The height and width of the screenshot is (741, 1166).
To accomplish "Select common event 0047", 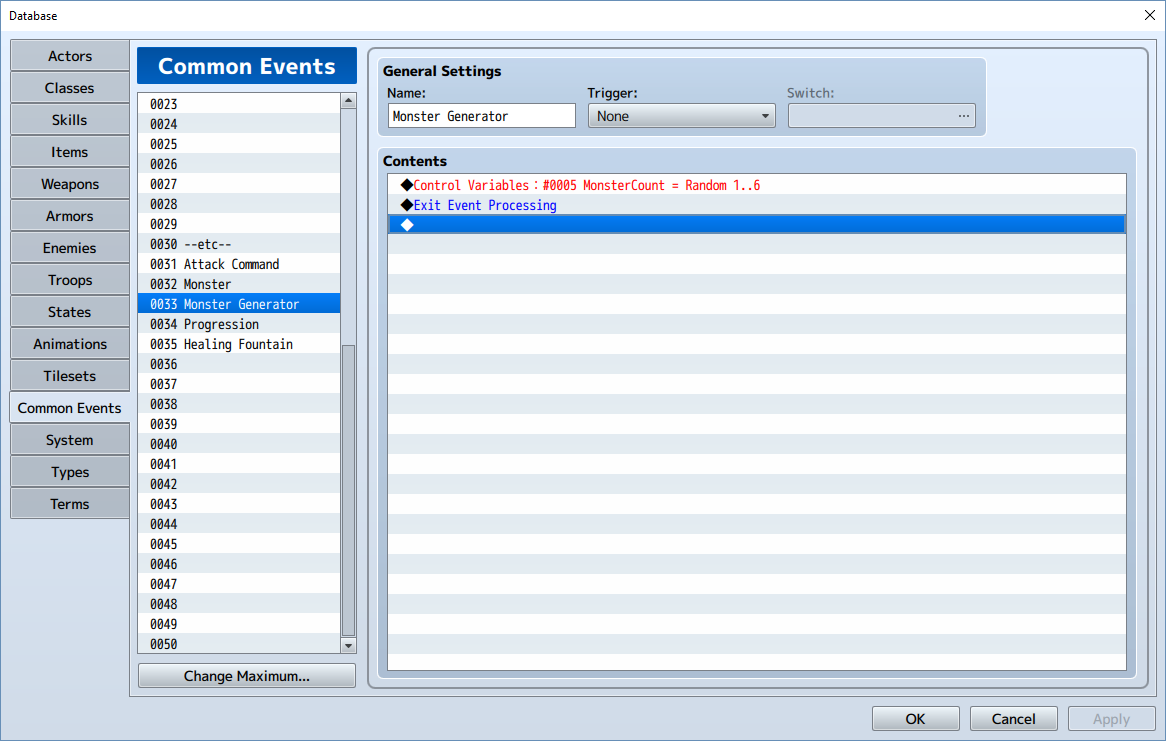I will (x=239, y=584).
